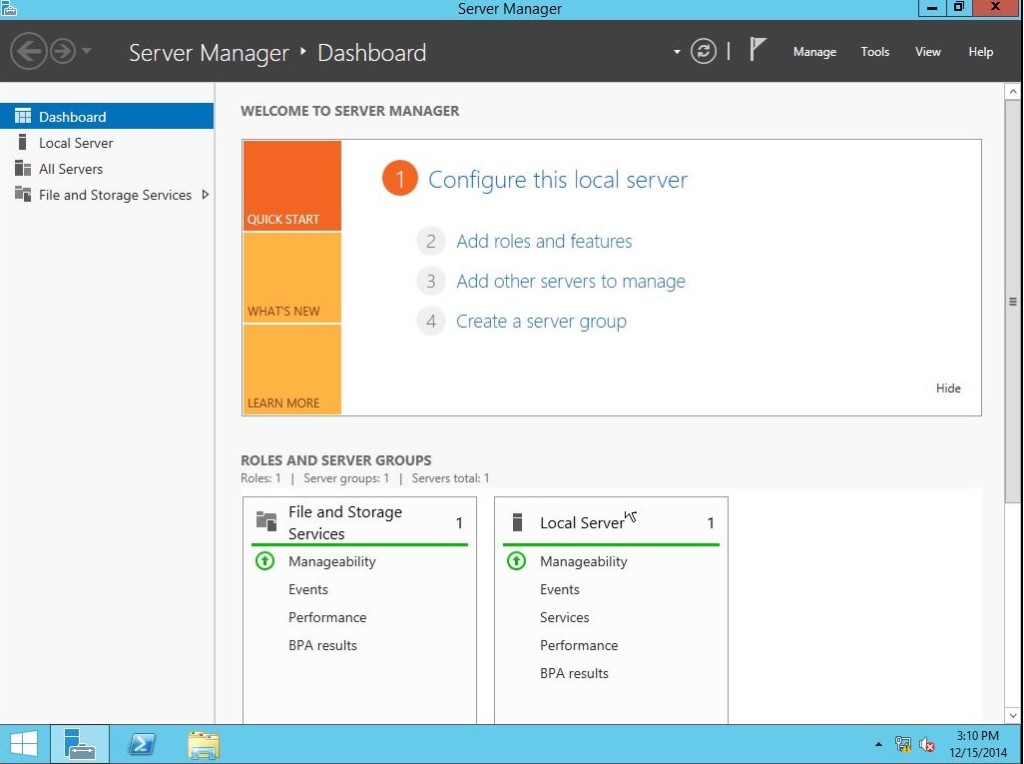Open File Explorer from the taskbar
The width and height of the screenshot is (1024, 764).
click(x=203, y=744)
